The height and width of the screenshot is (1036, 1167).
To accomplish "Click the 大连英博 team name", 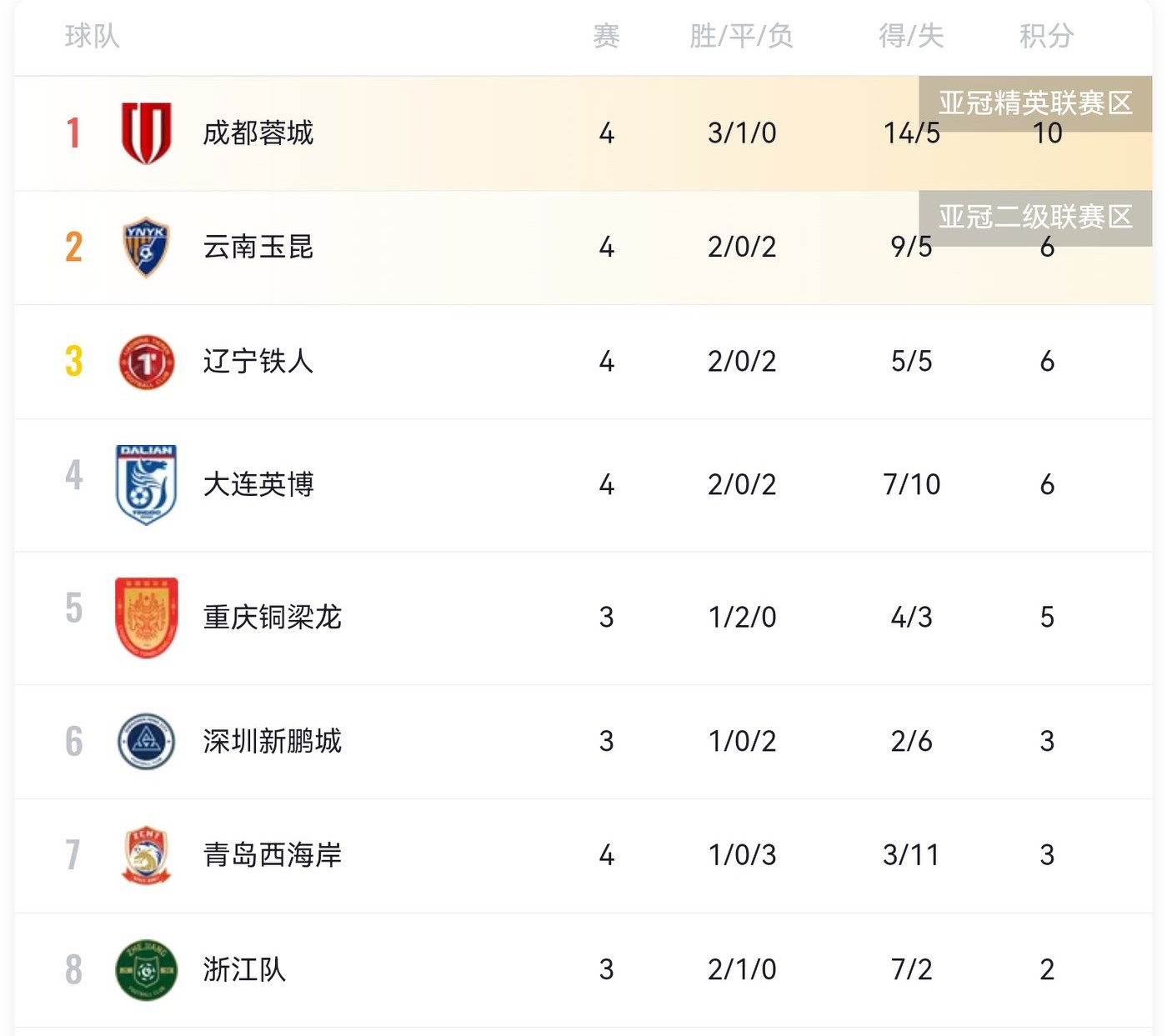I will click(x=258, y=484).
